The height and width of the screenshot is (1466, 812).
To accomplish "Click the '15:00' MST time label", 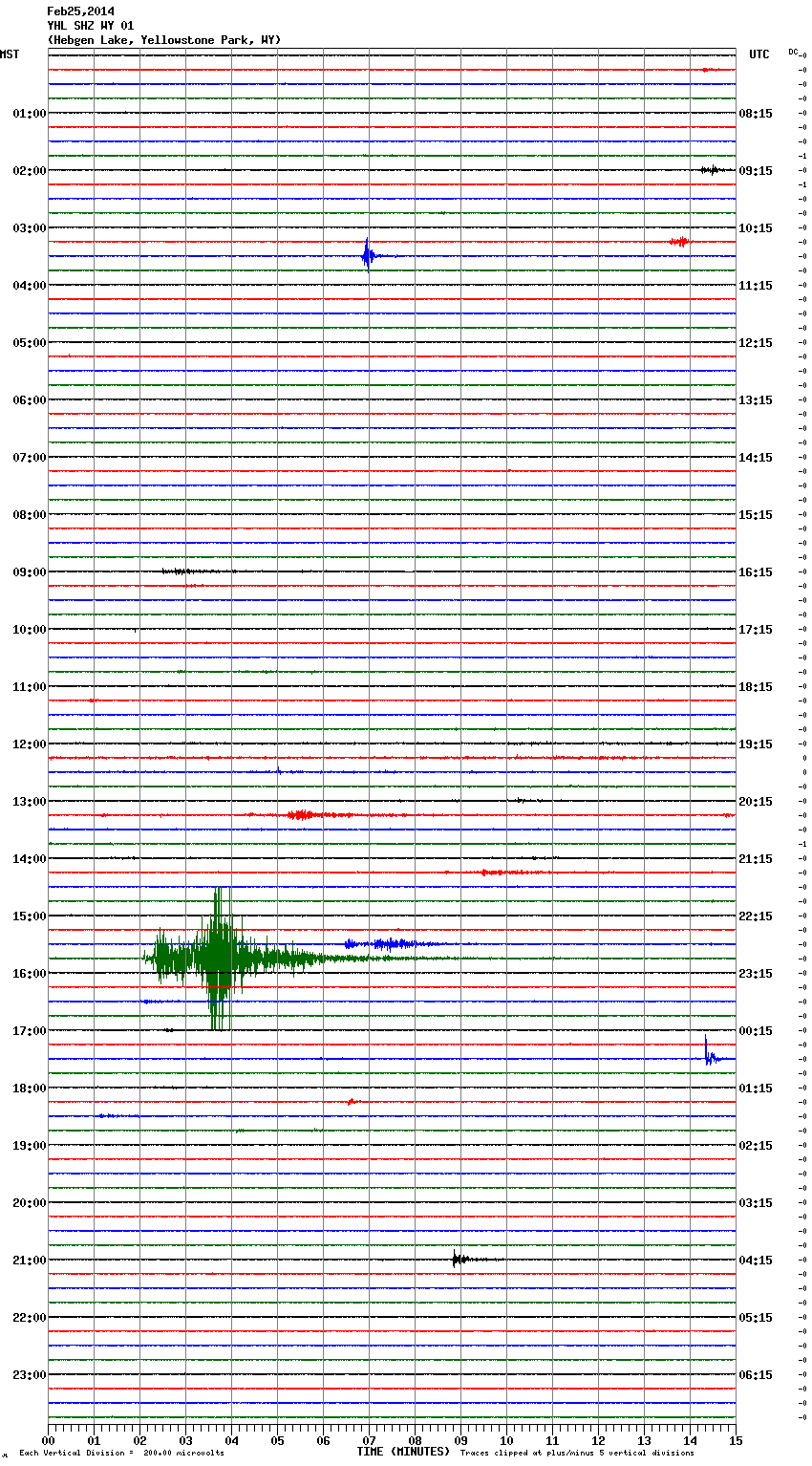I will point(29,916).
